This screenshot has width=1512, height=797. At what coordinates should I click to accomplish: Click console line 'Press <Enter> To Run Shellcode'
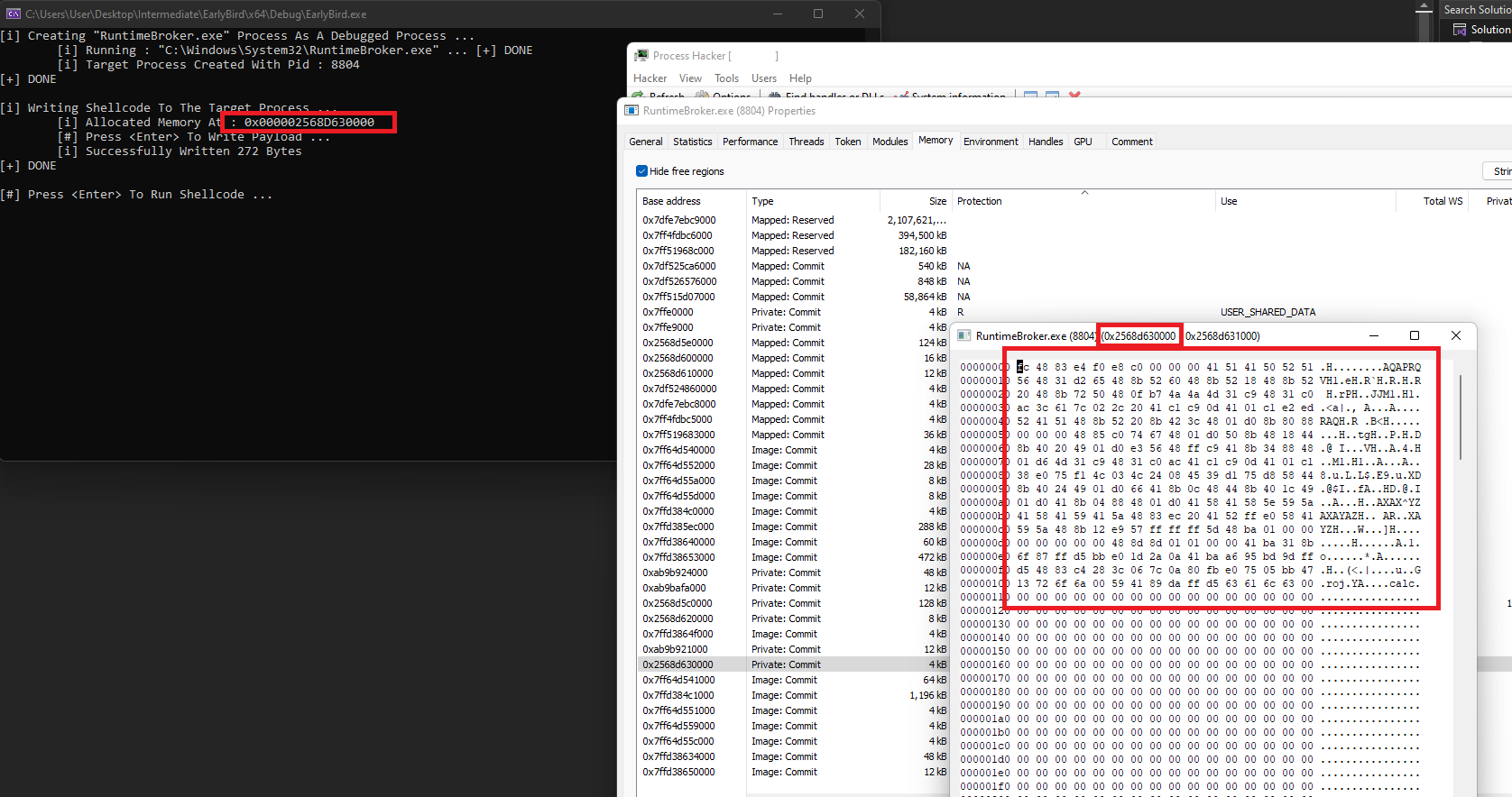[x=135, y=195]
